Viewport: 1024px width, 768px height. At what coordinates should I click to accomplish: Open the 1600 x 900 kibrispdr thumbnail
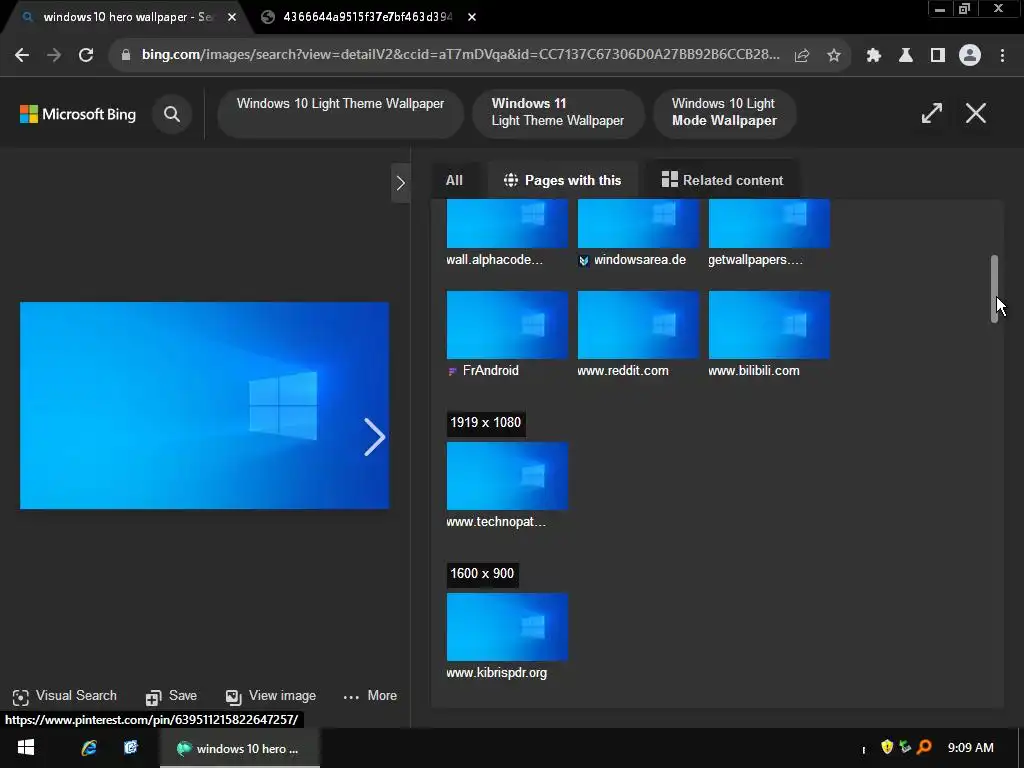pyautogui.click(x=507, y=627)
